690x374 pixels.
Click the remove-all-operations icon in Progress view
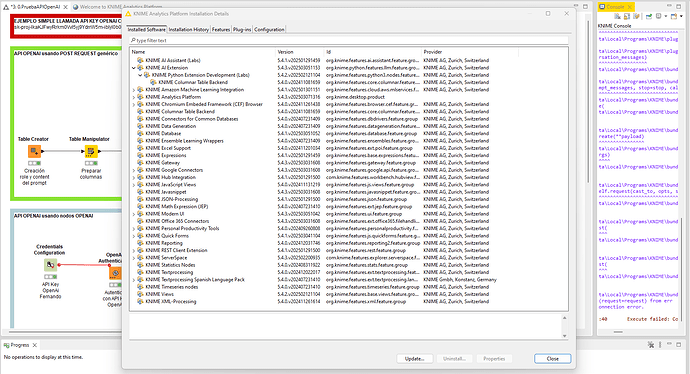651,345
